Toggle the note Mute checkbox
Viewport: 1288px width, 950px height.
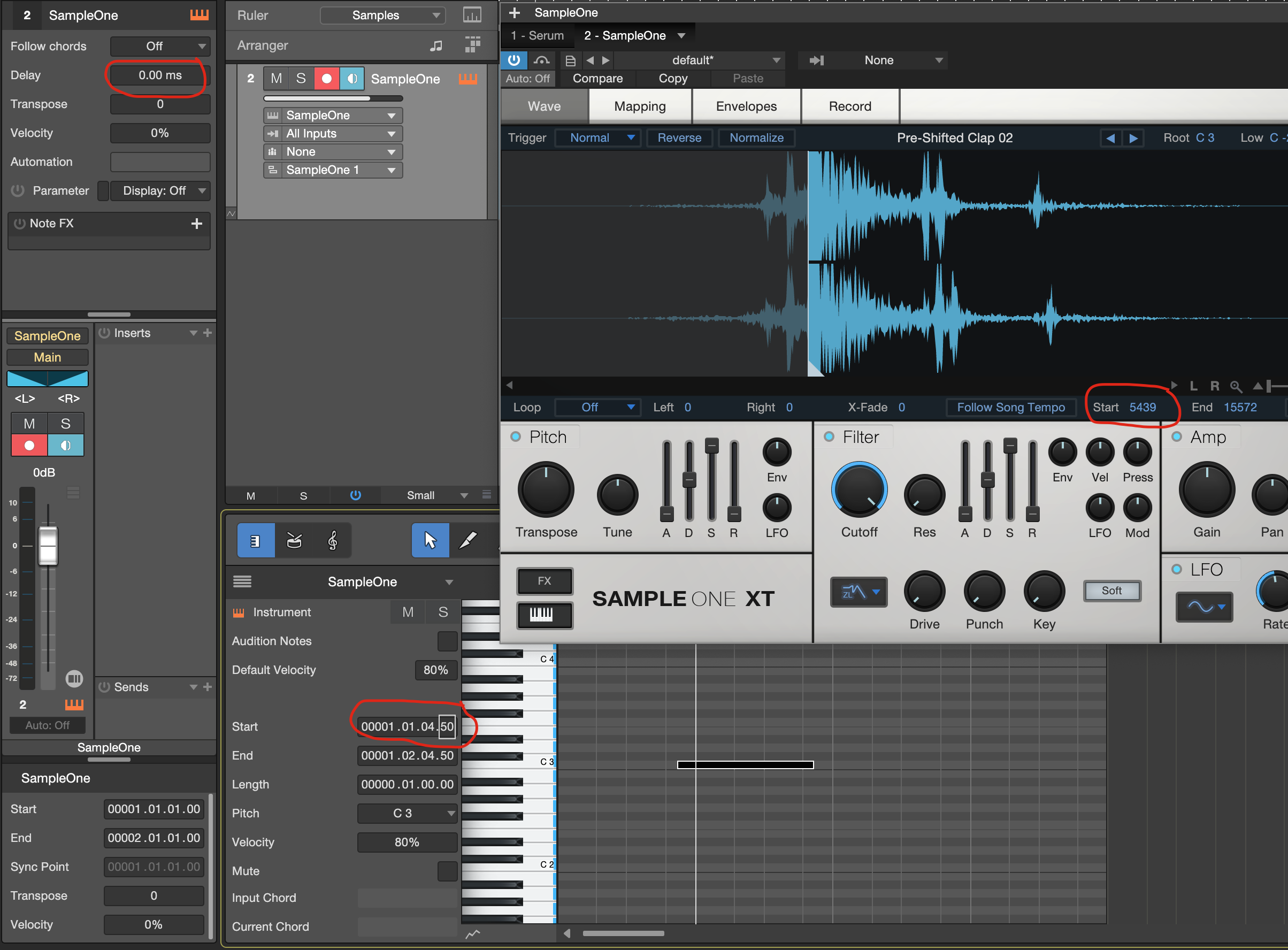(447, 871)
